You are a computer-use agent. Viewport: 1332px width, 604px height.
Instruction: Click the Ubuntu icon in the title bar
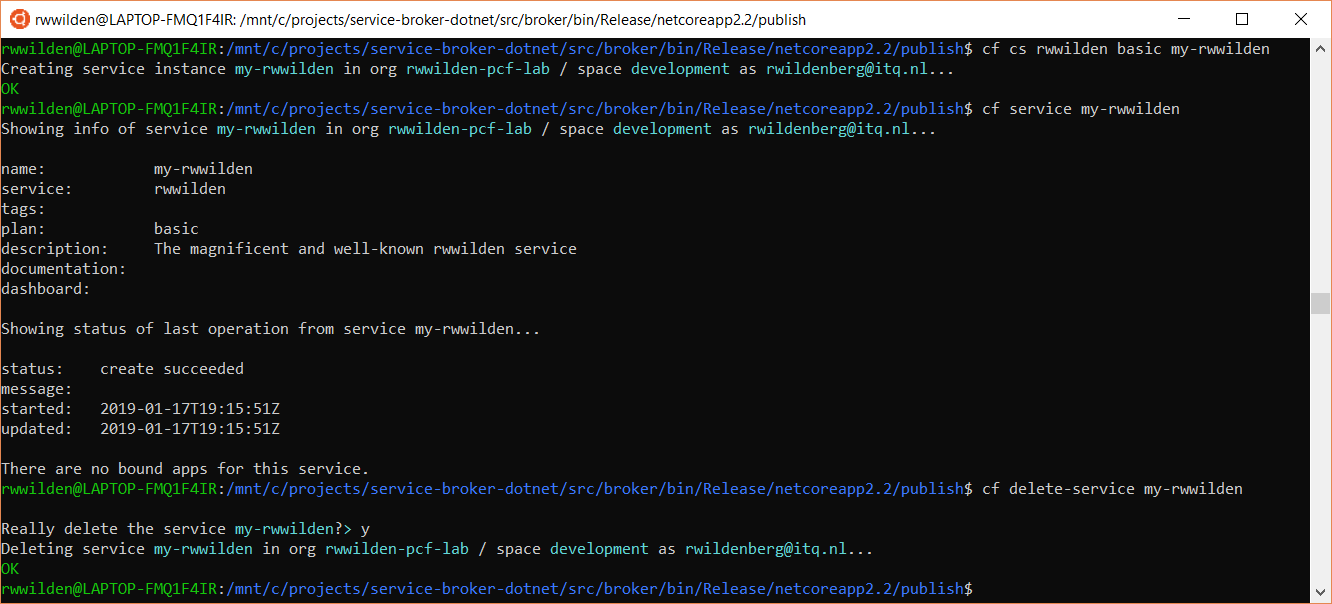point(17,19)
